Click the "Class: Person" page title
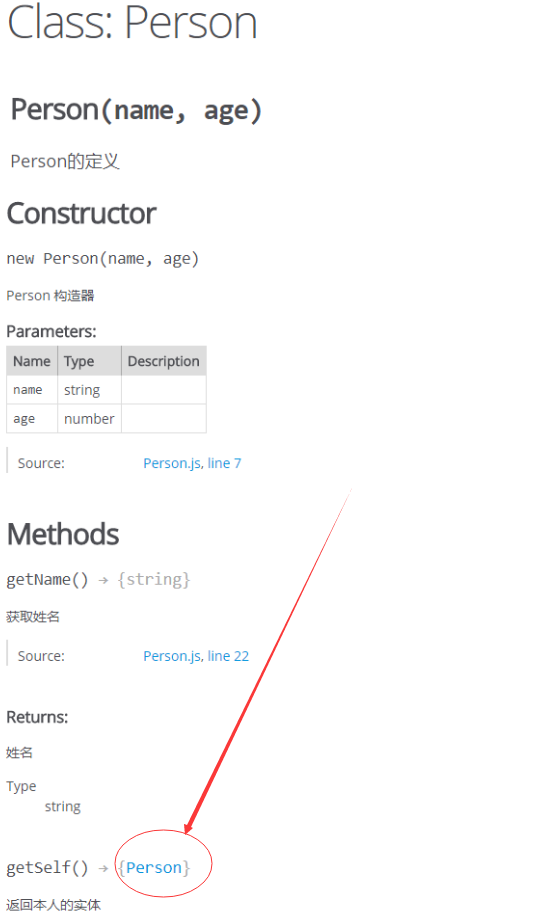This screenshot has width=559, height=915. [x=132, y=22]
